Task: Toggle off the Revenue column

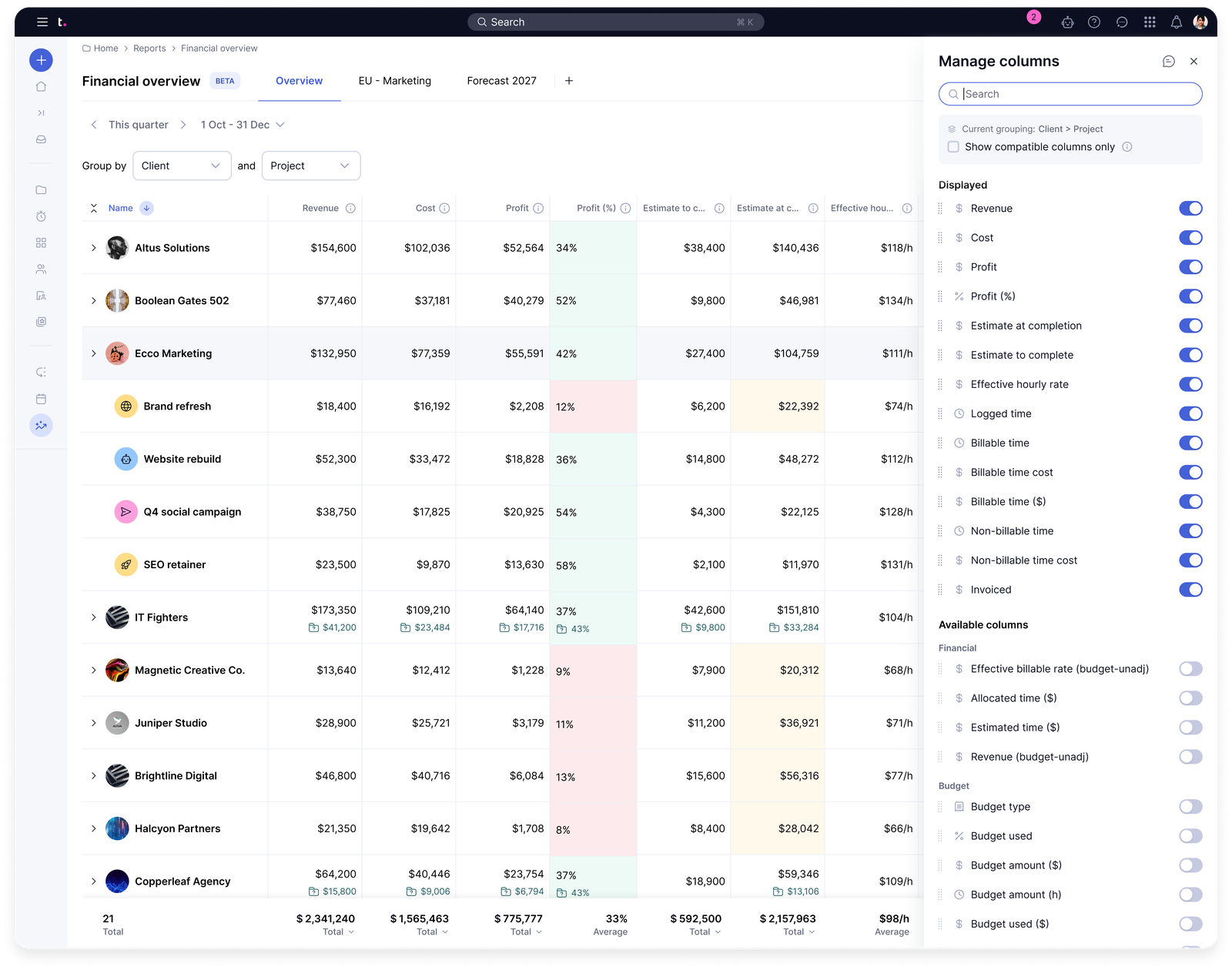Action: tap(1190, 209)
